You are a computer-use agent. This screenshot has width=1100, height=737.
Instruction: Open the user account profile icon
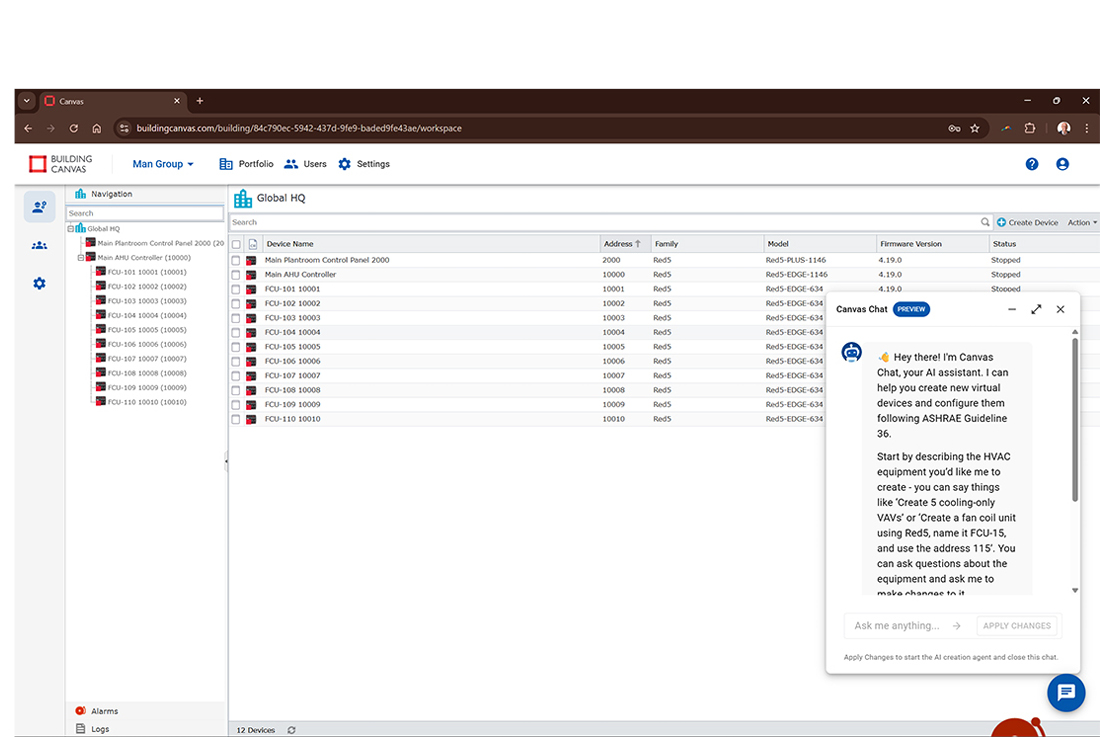click(x=1062, y=164)
